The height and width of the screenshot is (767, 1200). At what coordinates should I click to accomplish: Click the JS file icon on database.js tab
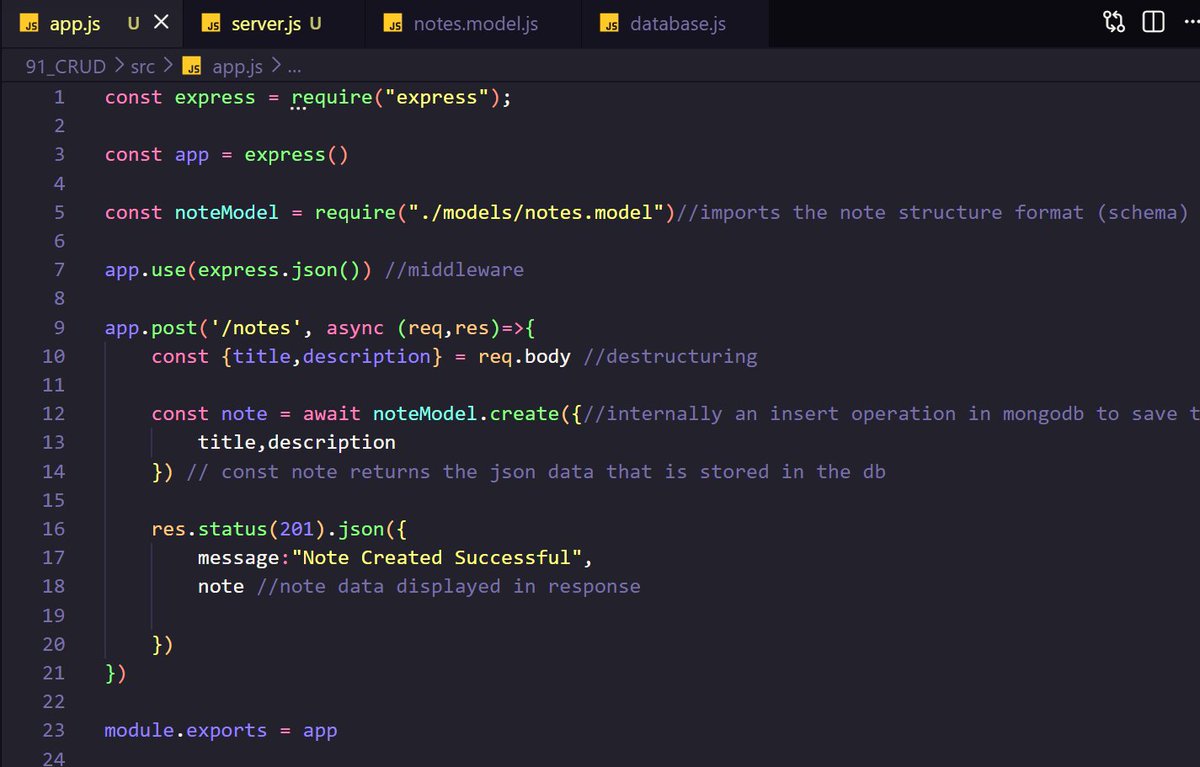[x=610, y=24]
